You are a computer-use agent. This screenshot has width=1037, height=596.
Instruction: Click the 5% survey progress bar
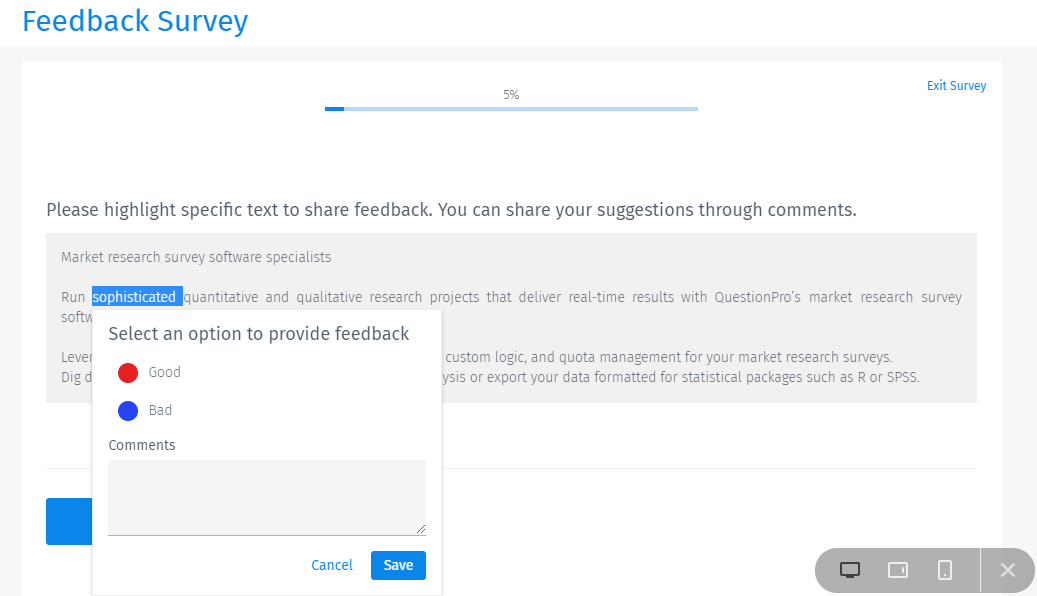click(511, 108)
